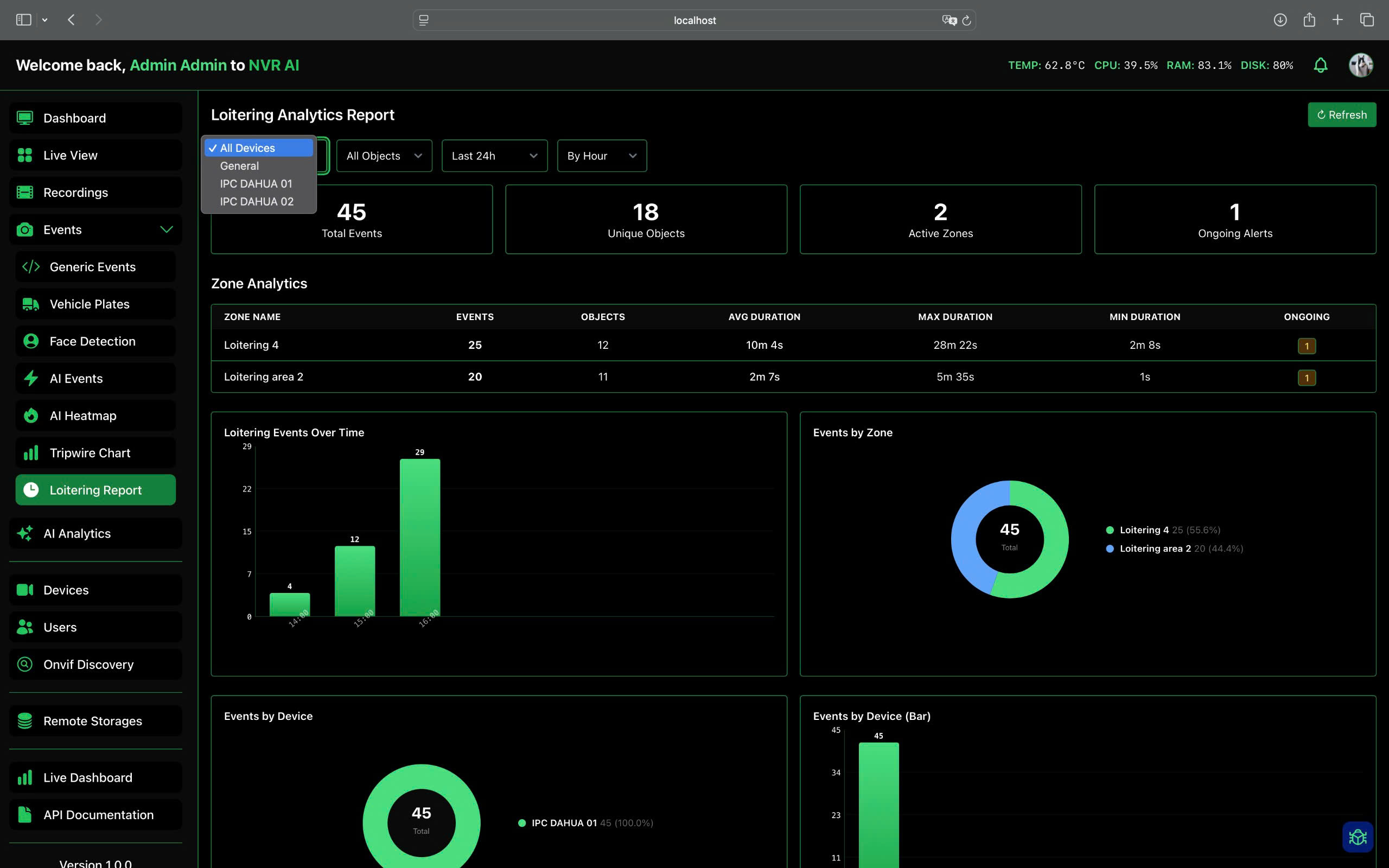Open the Dashboard sidebar icon

[x=24, y=118]
